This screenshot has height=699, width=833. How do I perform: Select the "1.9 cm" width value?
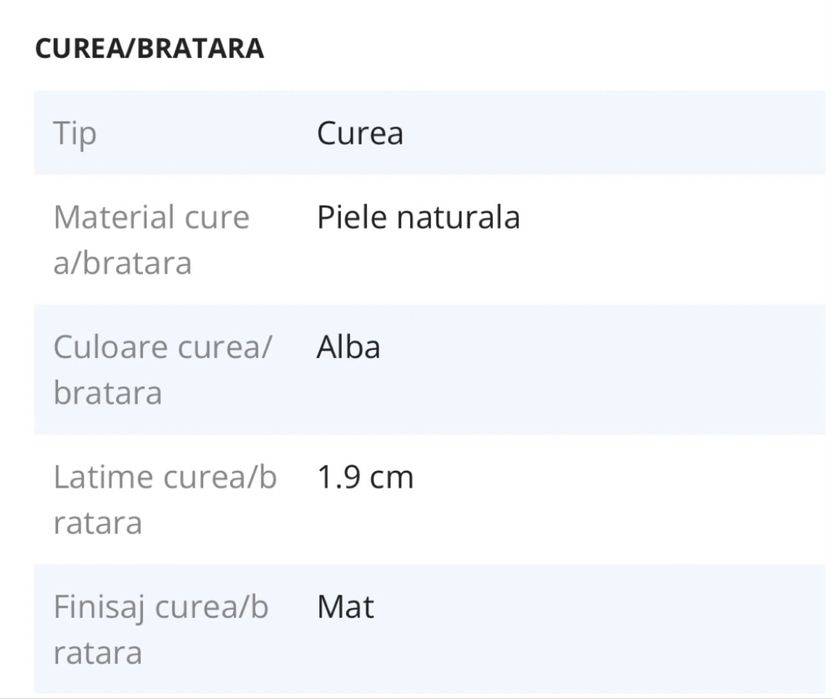point(365,477)
